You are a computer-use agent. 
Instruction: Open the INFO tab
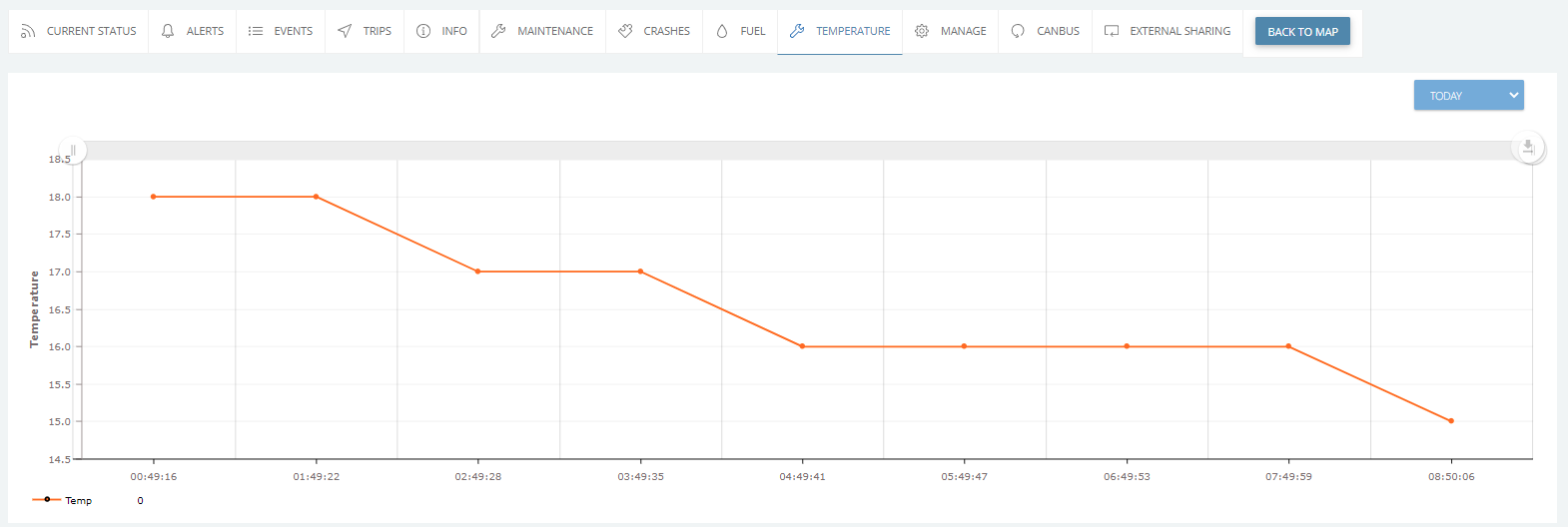[441, 31]
